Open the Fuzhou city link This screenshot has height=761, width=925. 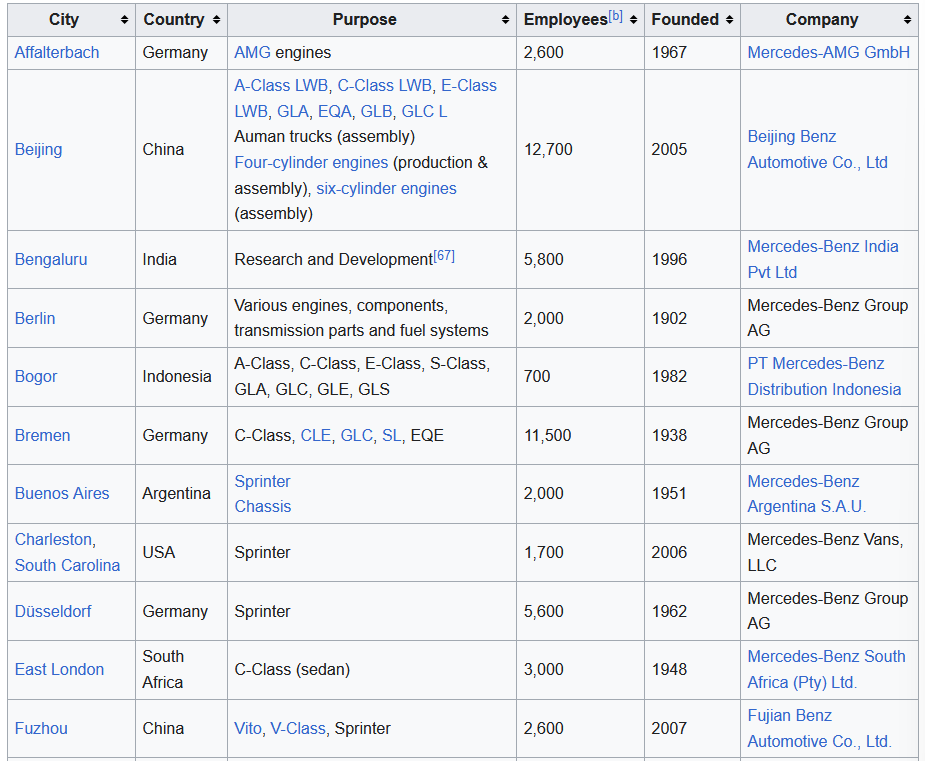(x=41, y=729)
